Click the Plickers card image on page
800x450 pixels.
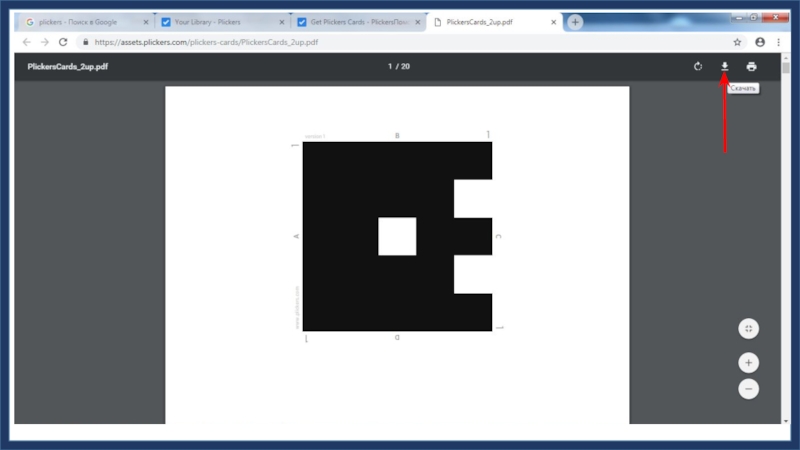click(397, 236)
